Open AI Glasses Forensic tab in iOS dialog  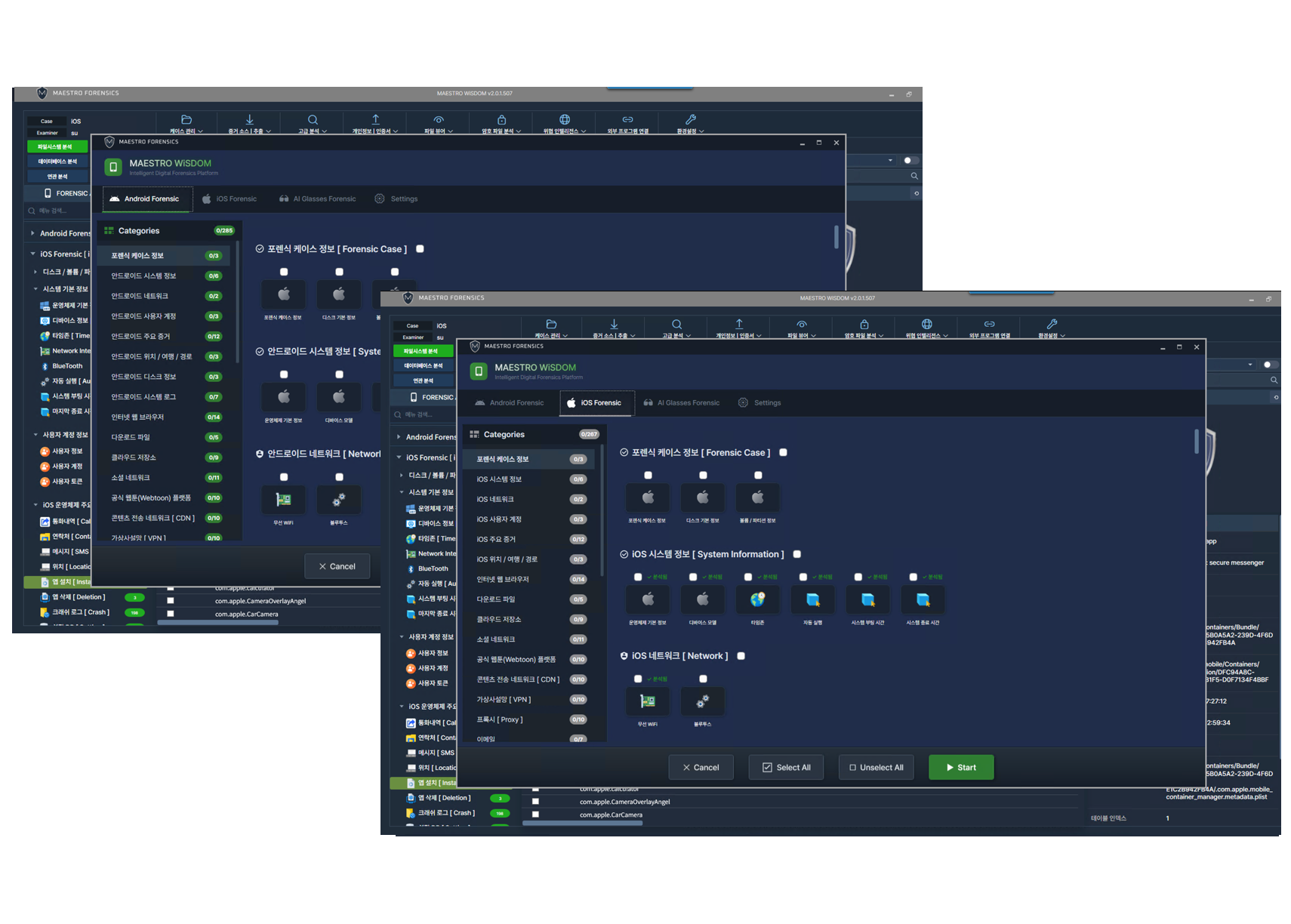point(682,403)
